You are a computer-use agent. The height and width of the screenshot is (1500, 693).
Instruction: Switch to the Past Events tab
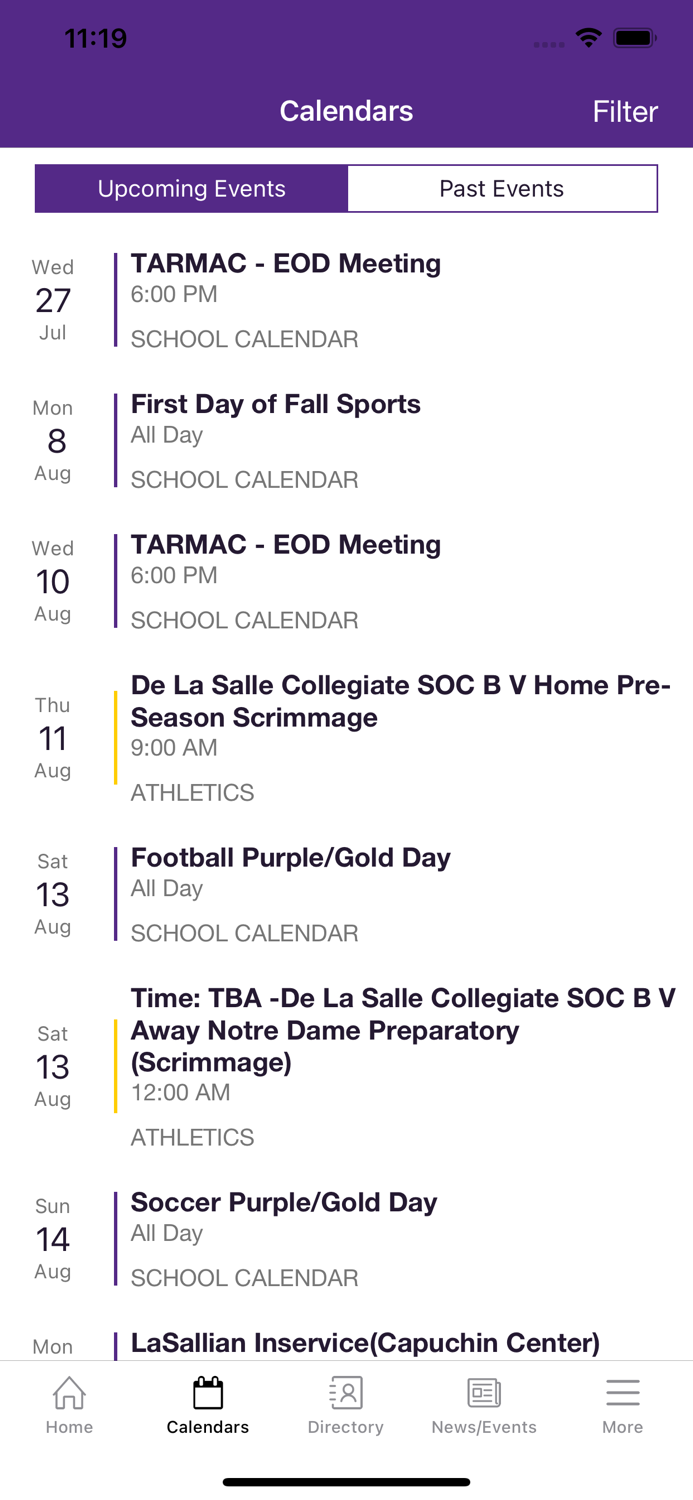[x=502, y=188]
